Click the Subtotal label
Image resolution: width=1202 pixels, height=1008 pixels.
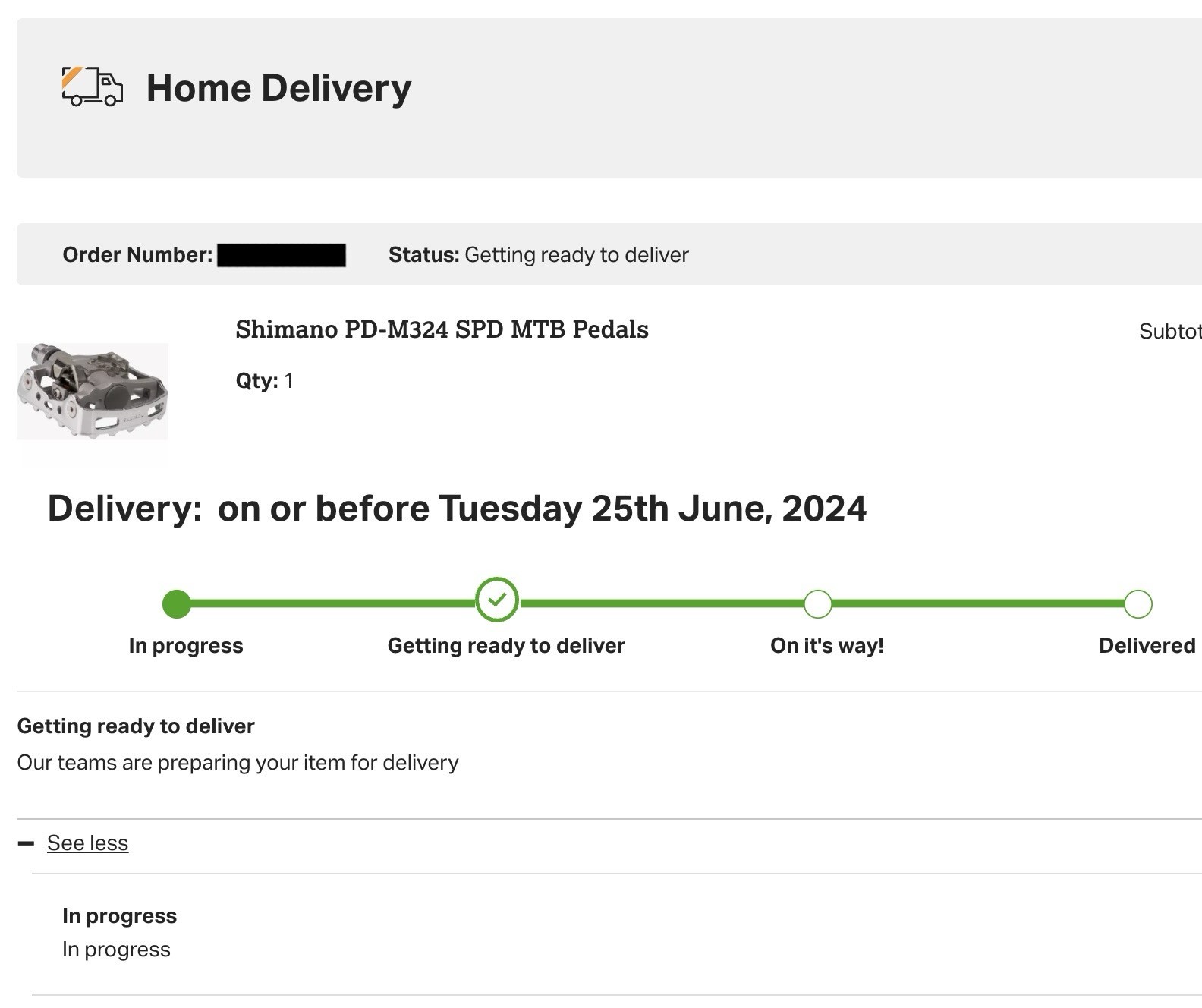tap(1170, 332)
